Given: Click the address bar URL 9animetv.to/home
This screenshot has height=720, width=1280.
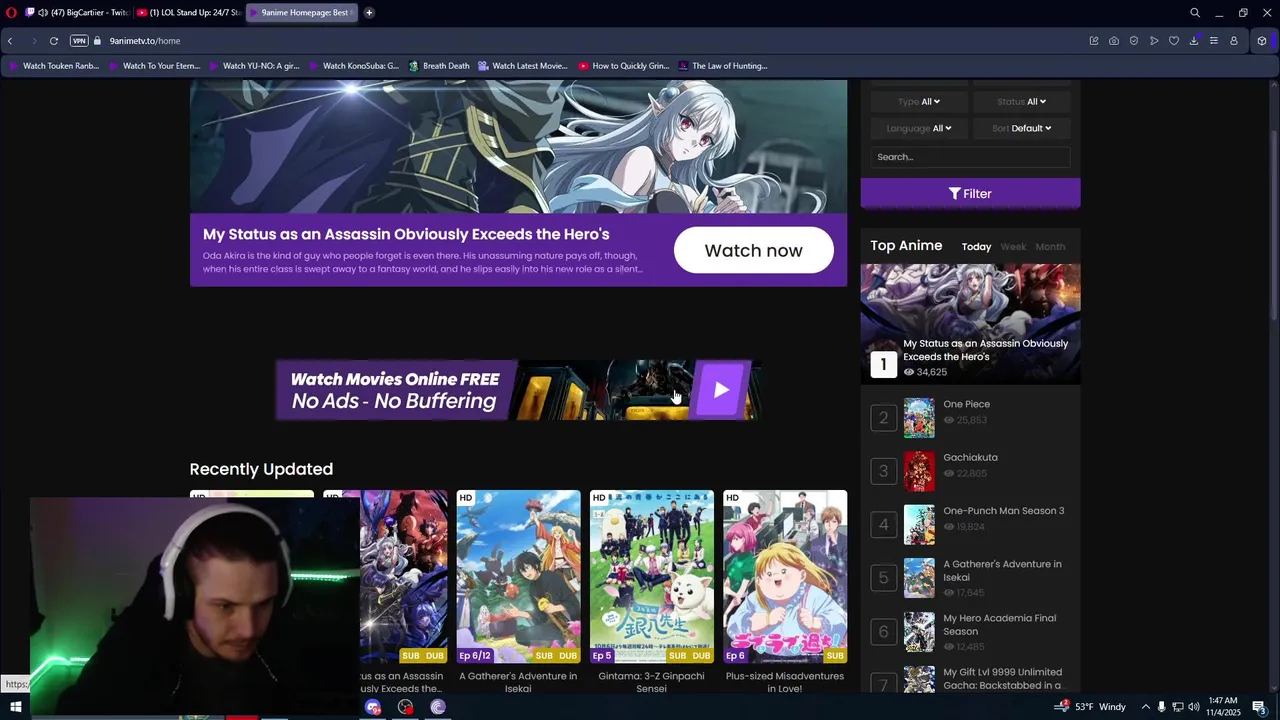Looking at the screenshot, I should click(x=145, y=41).
